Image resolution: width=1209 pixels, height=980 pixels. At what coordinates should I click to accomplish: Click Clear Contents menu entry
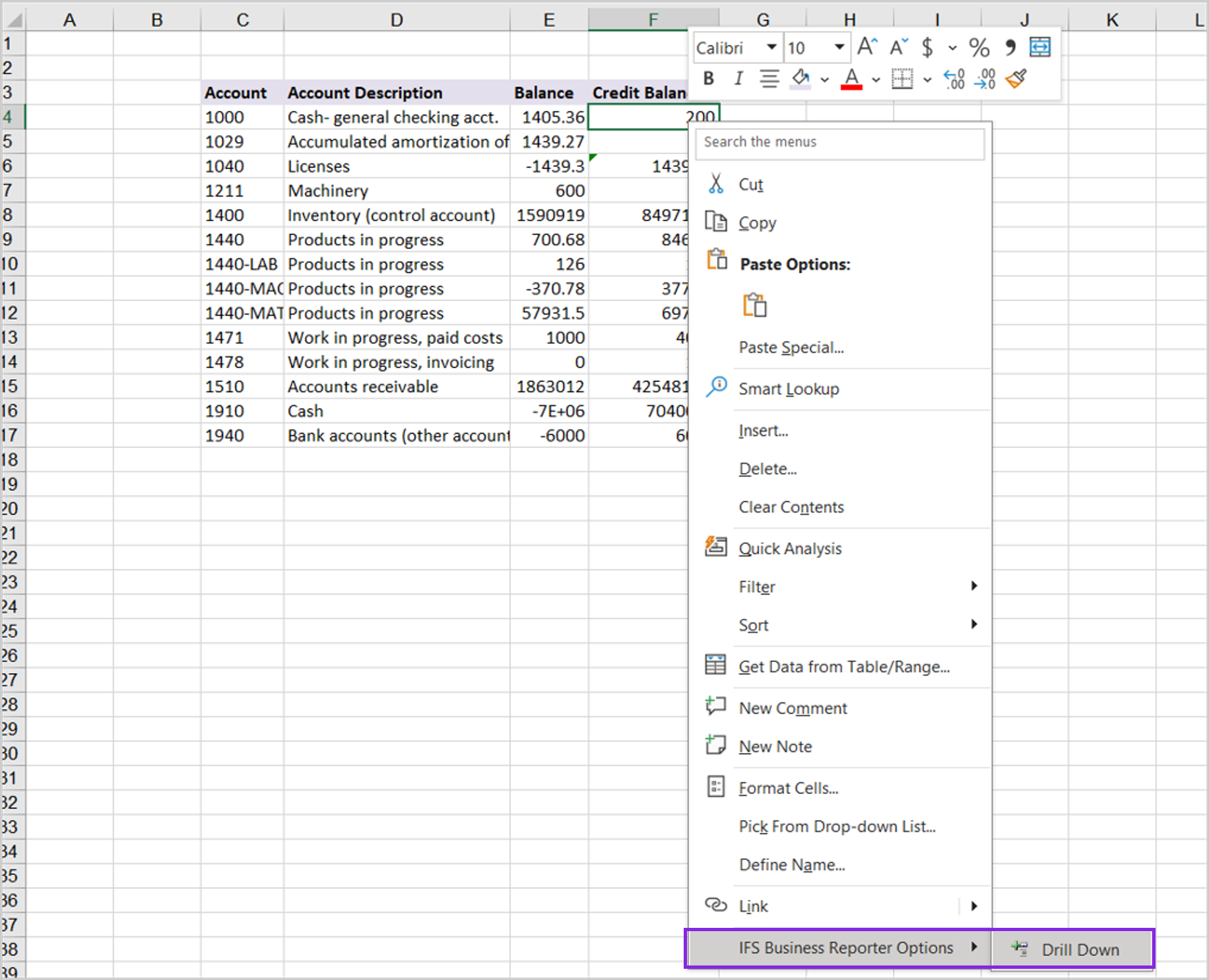click(791, 507)
